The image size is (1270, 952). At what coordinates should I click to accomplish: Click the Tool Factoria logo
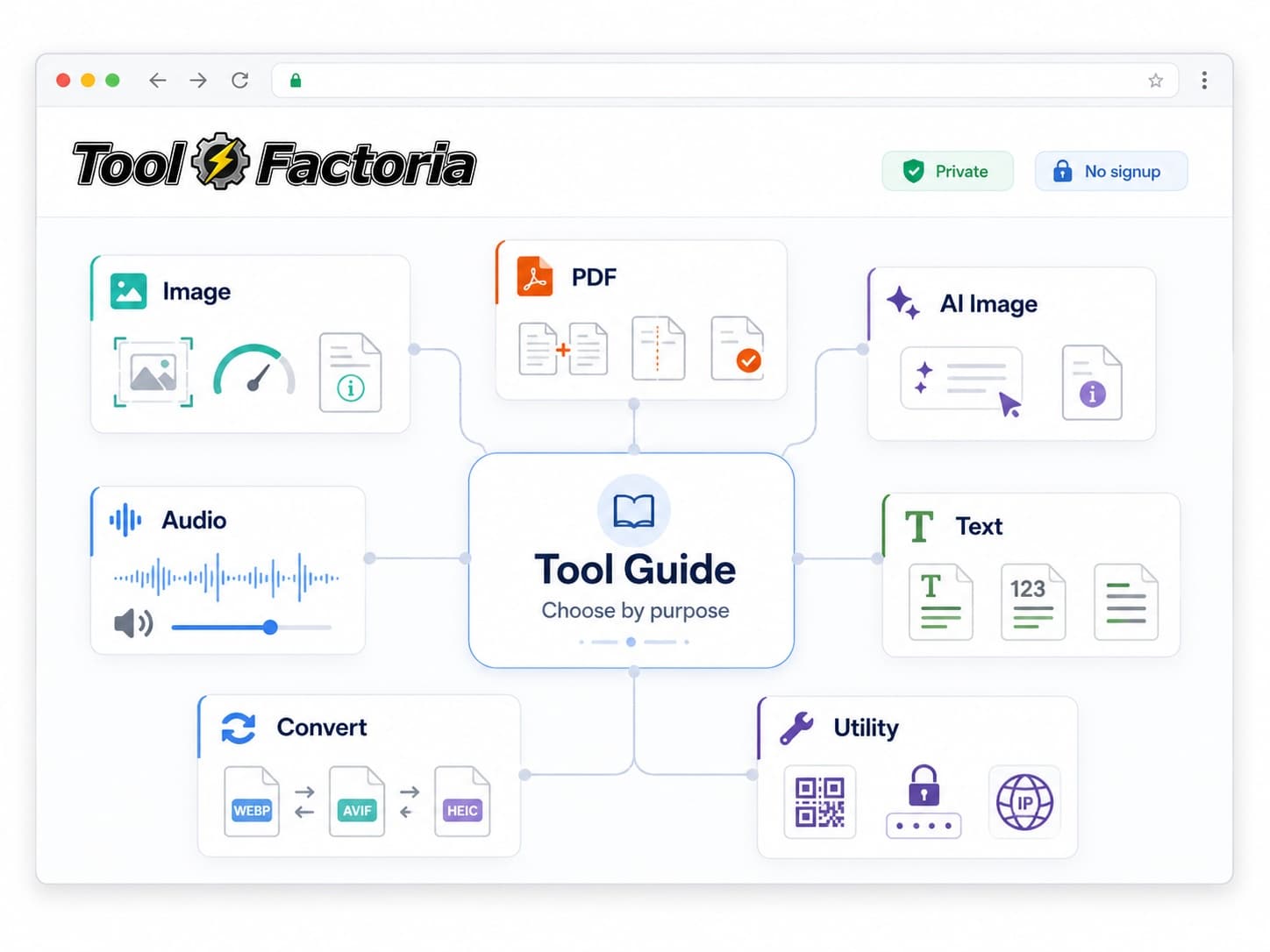click(274, 163)
